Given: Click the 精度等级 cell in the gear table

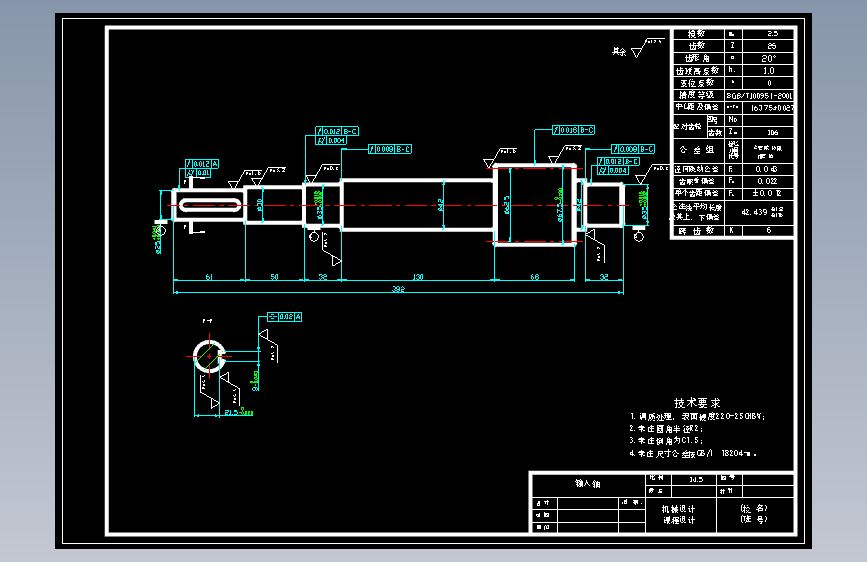Looking at the screenshot, I should point(697,95).
